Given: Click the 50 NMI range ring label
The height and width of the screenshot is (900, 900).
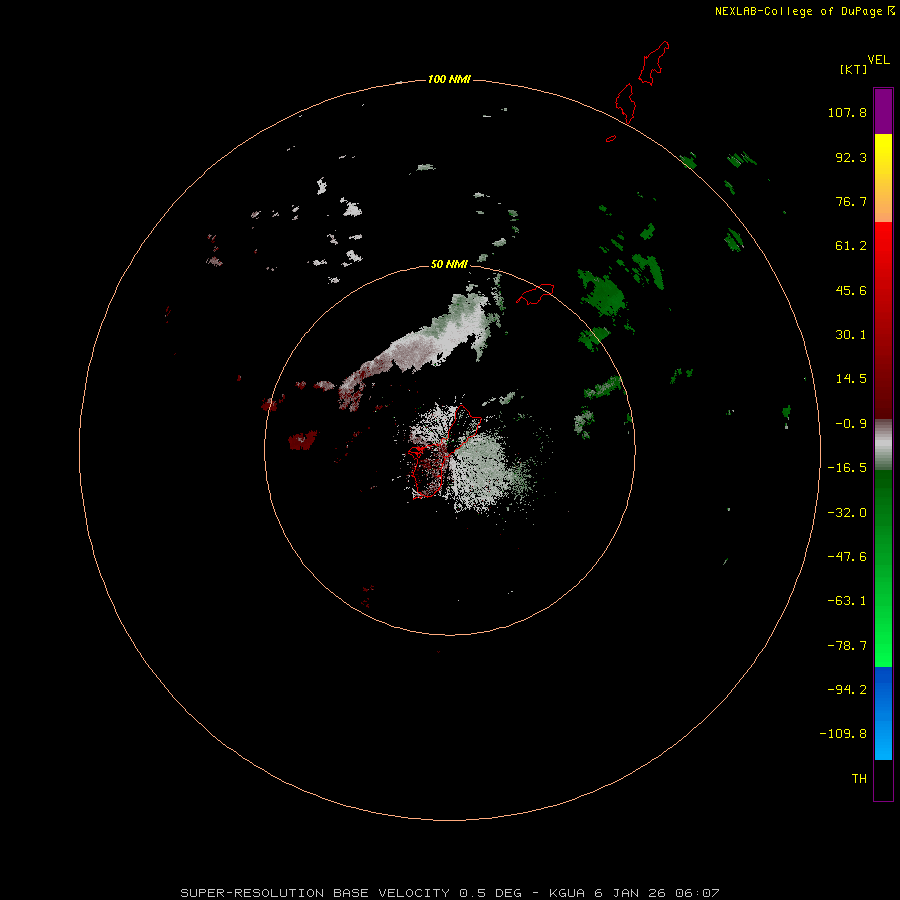Looking at the screenshot, I should tap(449, 264).
